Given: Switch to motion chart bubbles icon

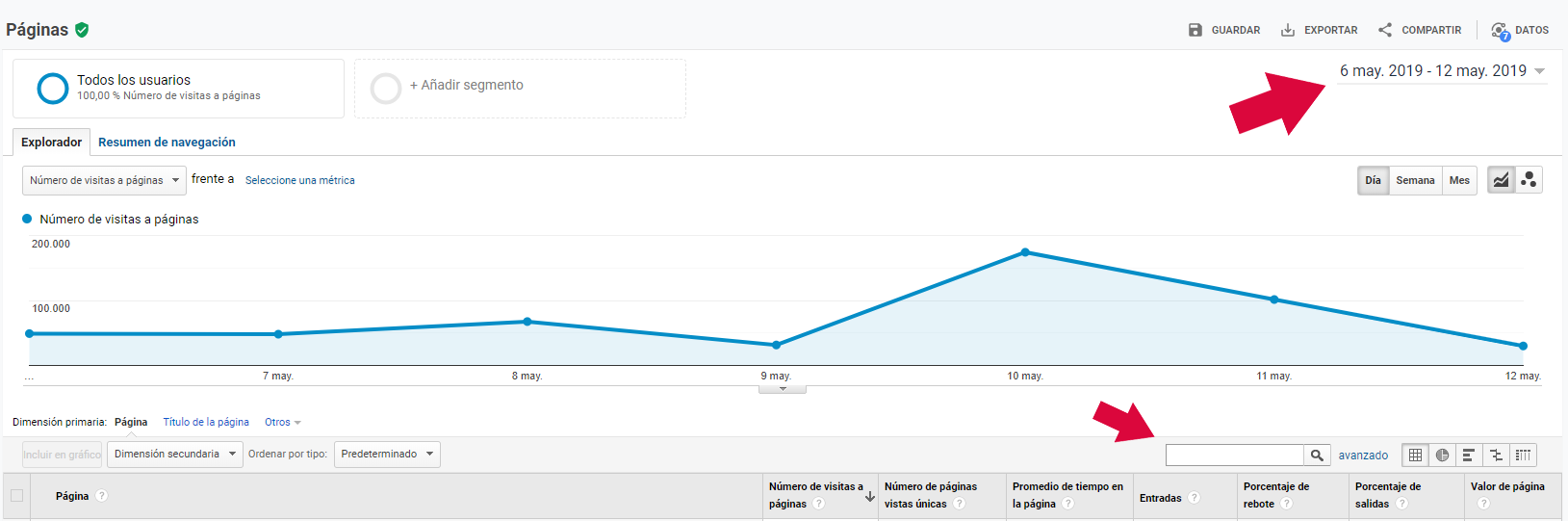Looking at the screenshot, I should 1529,180.
